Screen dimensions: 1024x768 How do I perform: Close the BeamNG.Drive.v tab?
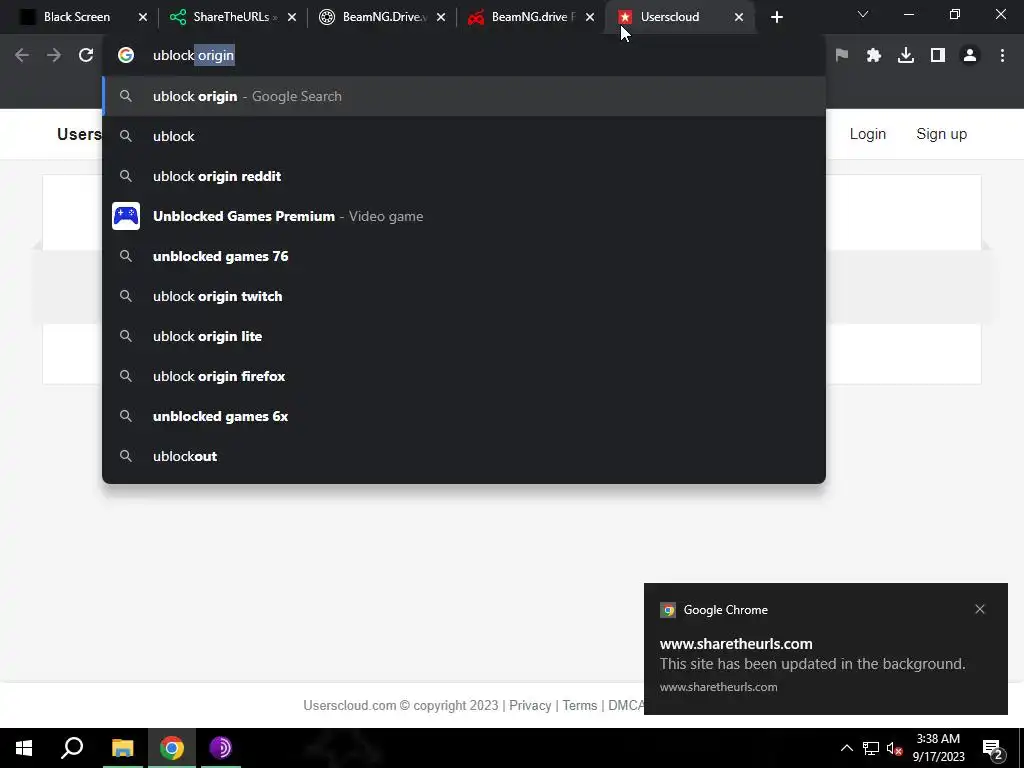click(x=441, y=18)
